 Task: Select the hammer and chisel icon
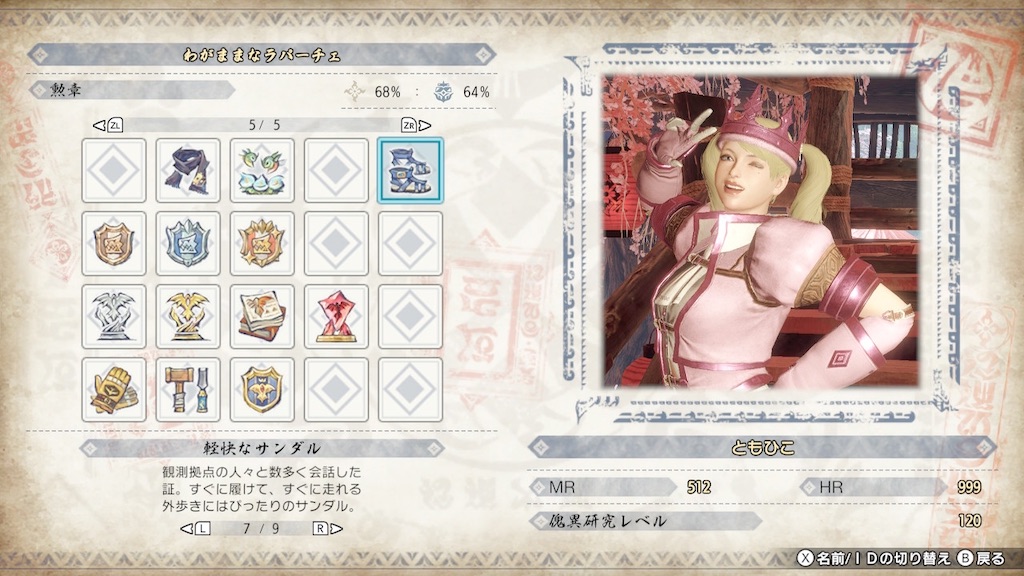tap(188, 390)
